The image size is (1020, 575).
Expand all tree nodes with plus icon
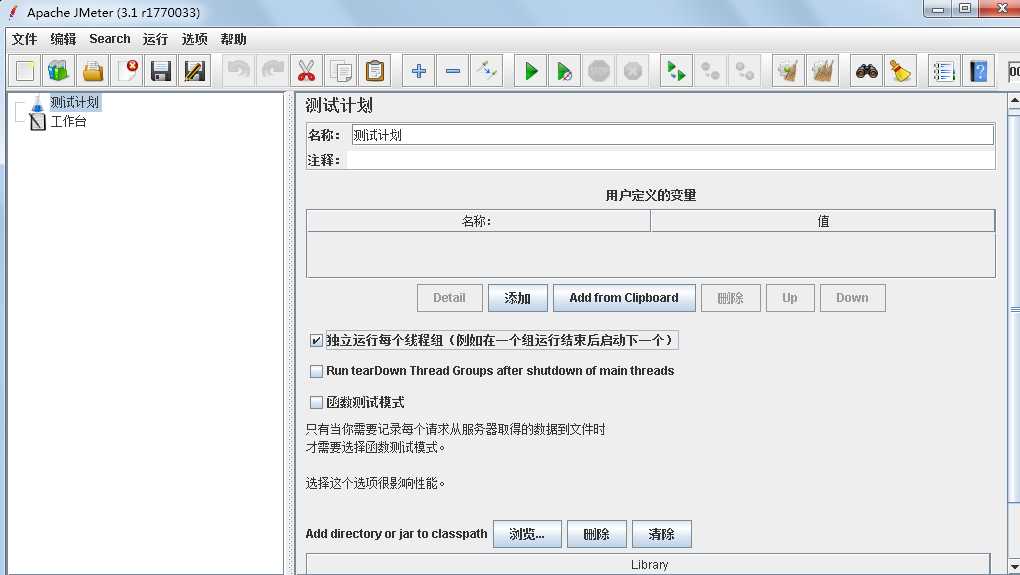418,70
